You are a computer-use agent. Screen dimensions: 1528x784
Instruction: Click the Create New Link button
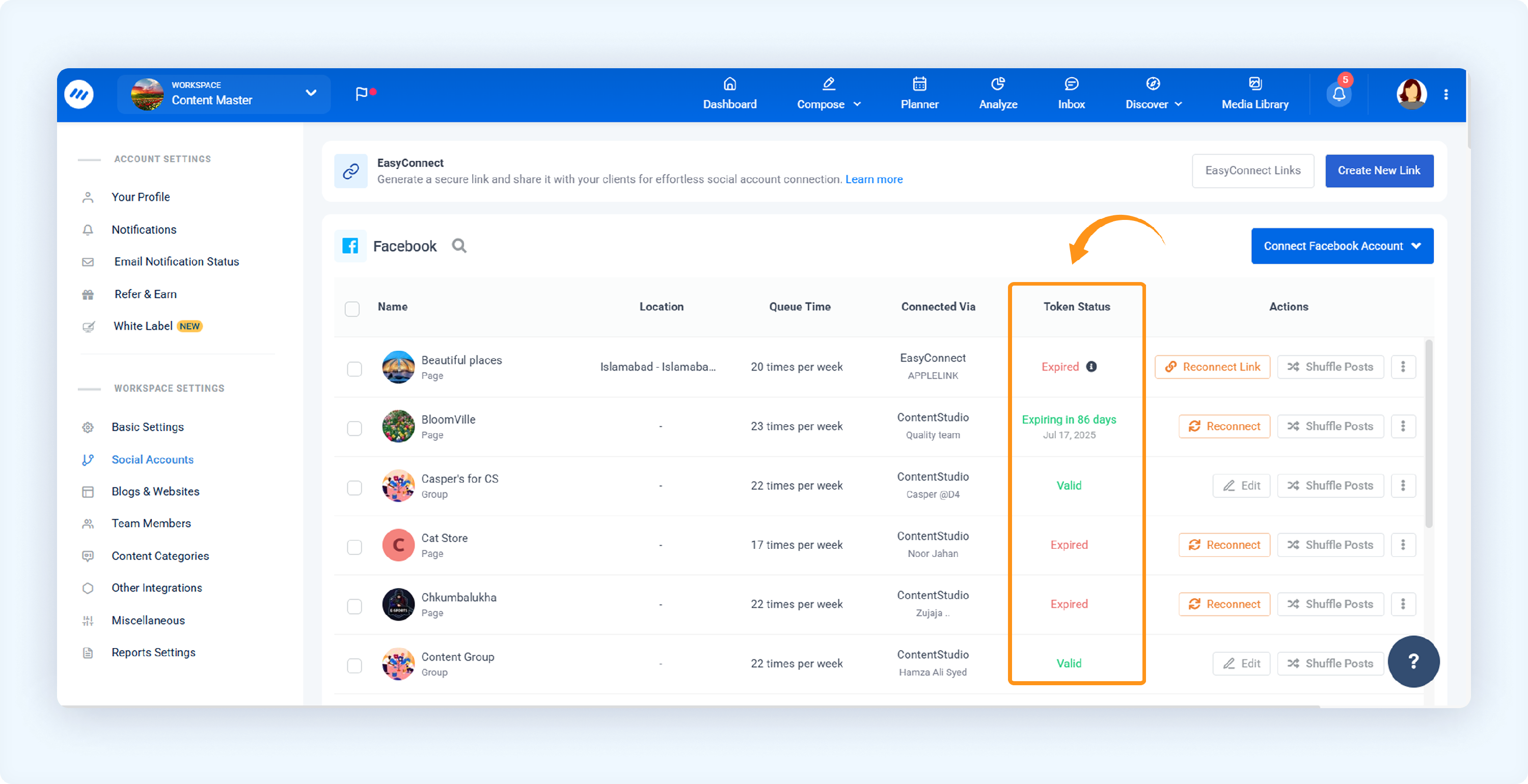coord(1379,171)
